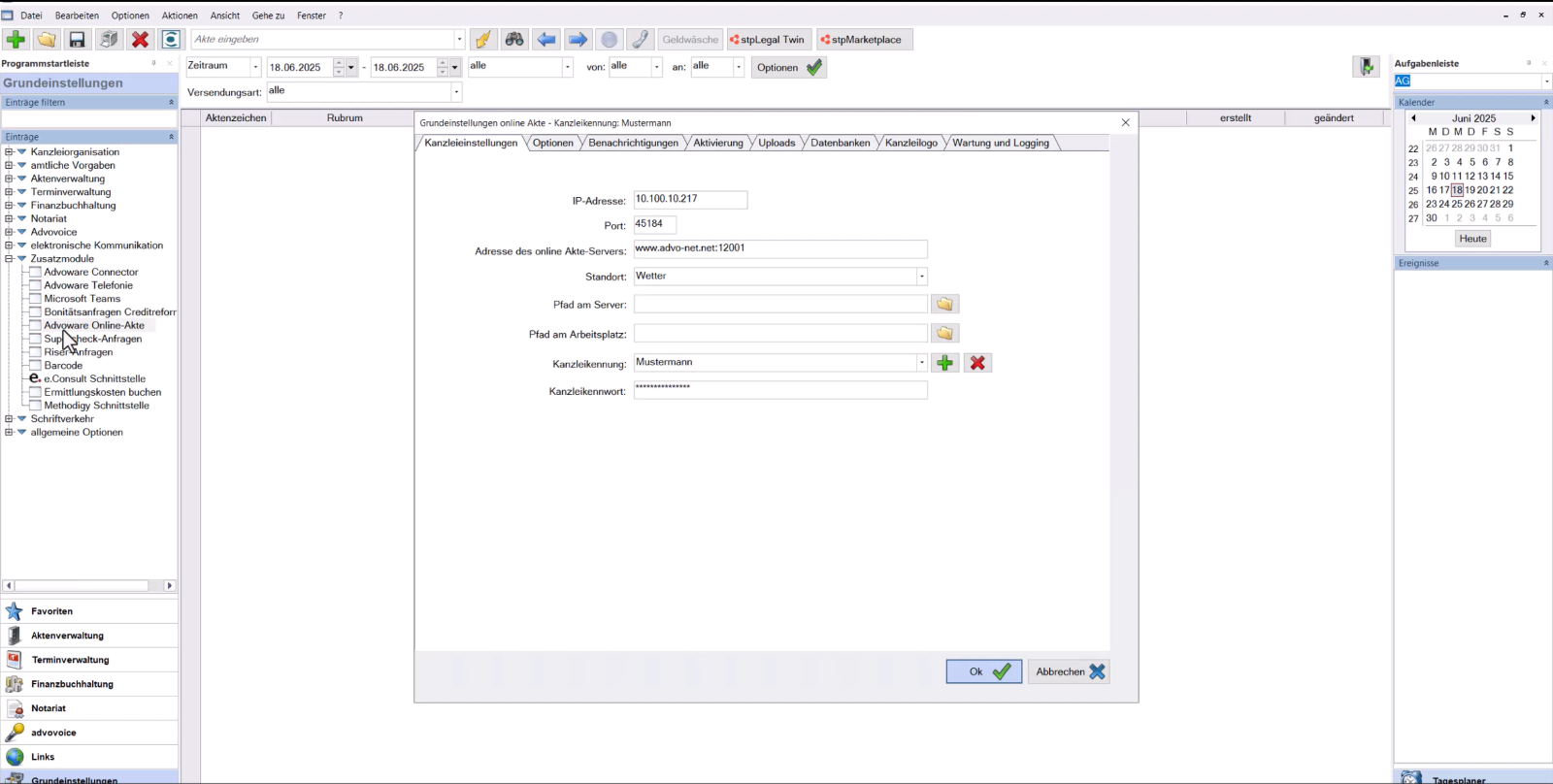Open search with the binoculars icon
Viewport: 1553px width, 784px height.
(x=514, y=40)
